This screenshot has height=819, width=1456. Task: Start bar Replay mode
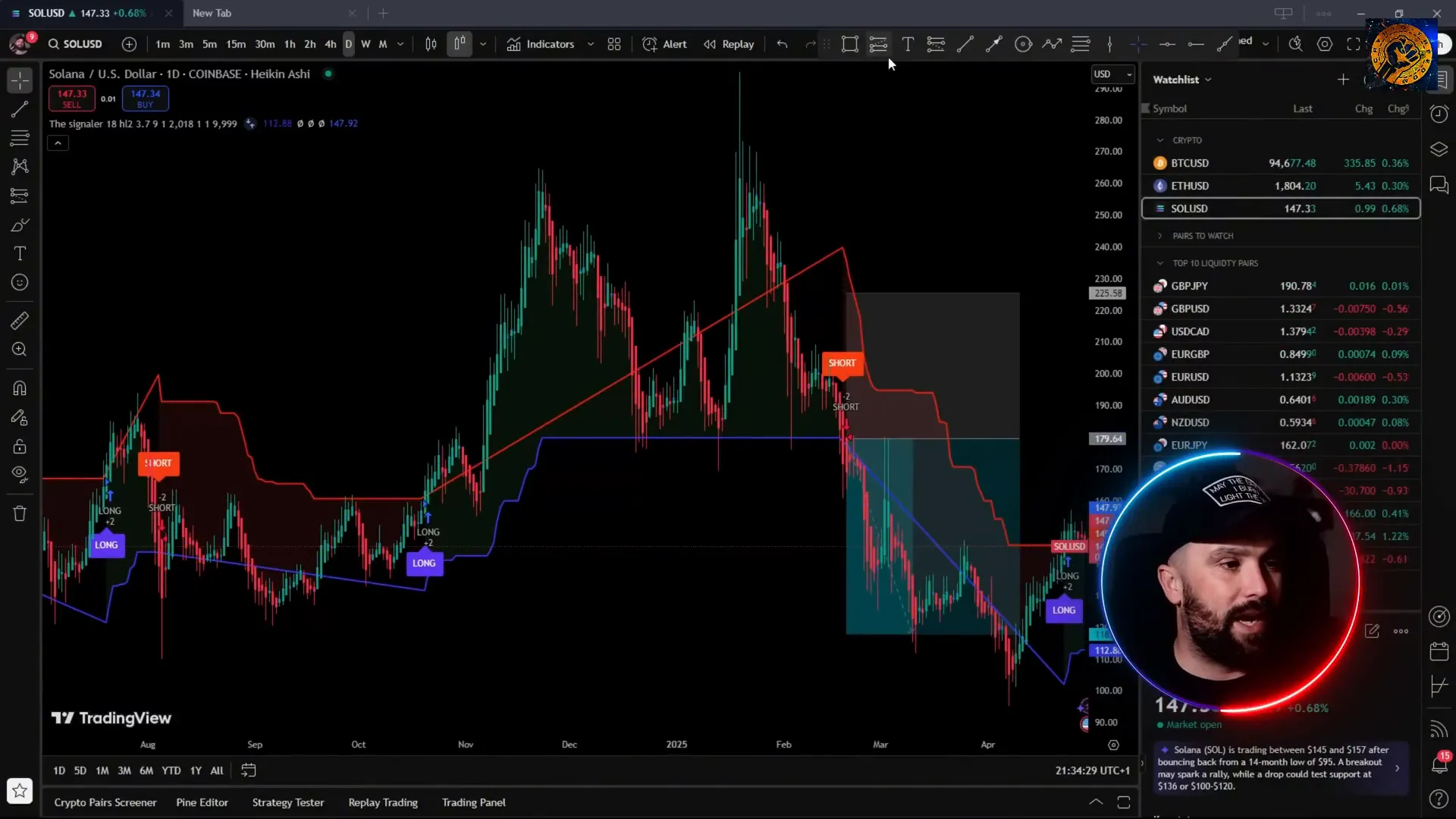pyautogui.click(x=729, y=44)
